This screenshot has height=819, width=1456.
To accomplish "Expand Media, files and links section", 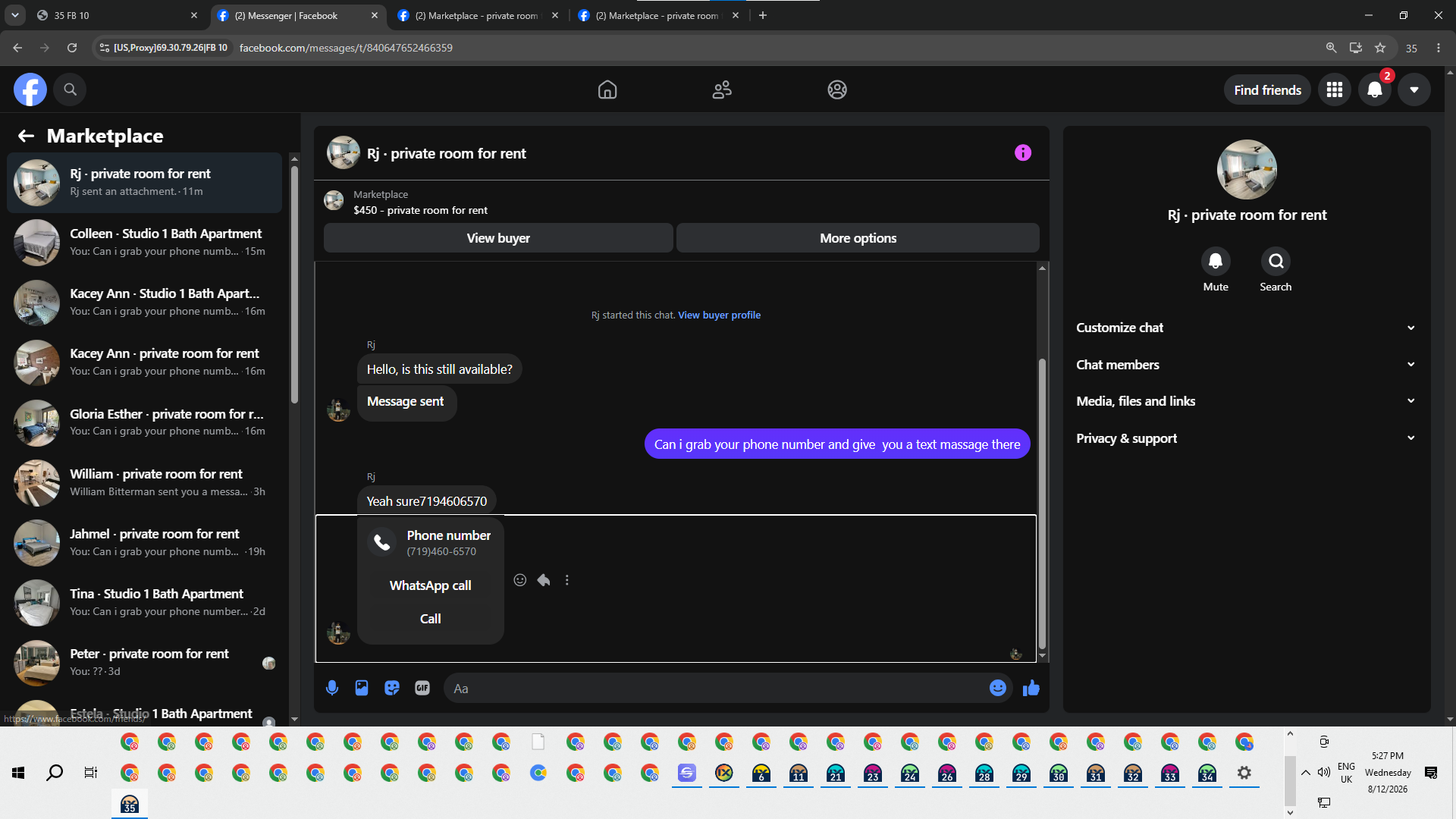I will pyautogui.click(x=1246, y=401).
